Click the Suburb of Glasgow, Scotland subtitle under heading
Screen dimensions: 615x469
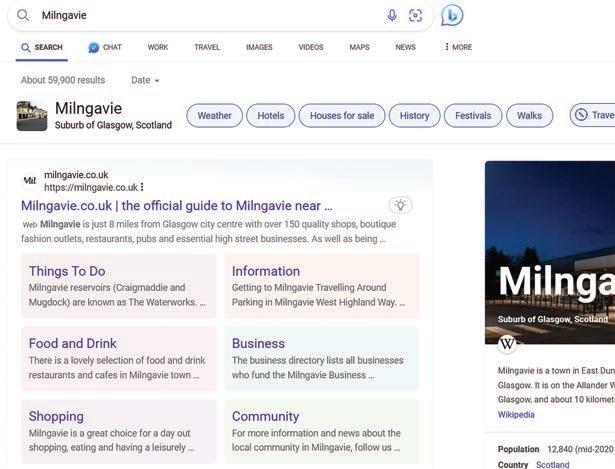[x=113, y=125]
